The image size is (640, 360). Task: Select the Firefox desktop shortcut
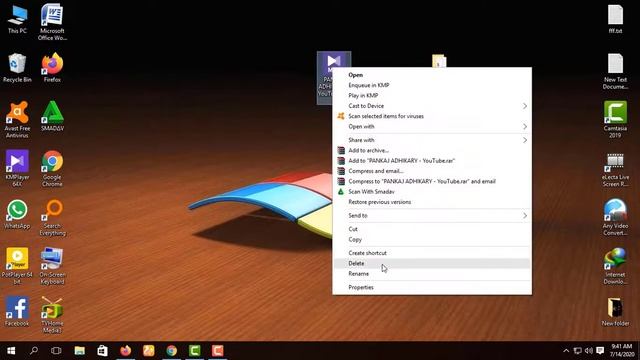click(x=52, y=68)
